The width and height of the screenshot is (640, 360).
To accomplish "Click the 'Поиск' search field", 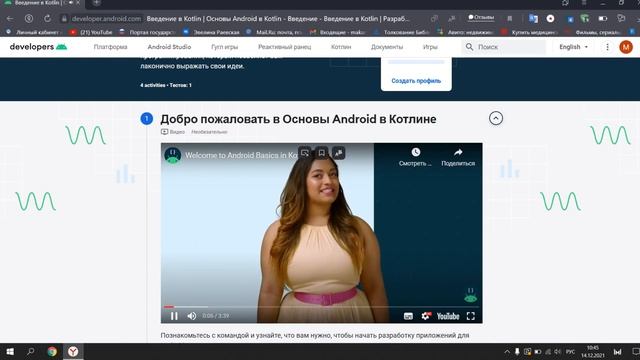I will tap(504, 47).
